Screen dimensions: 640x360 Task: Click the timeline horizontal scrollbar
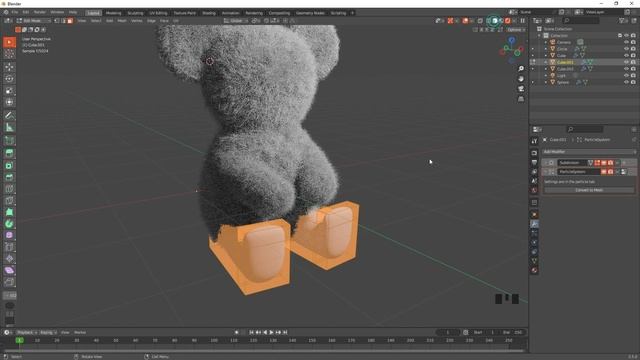[x=263, y=351]
